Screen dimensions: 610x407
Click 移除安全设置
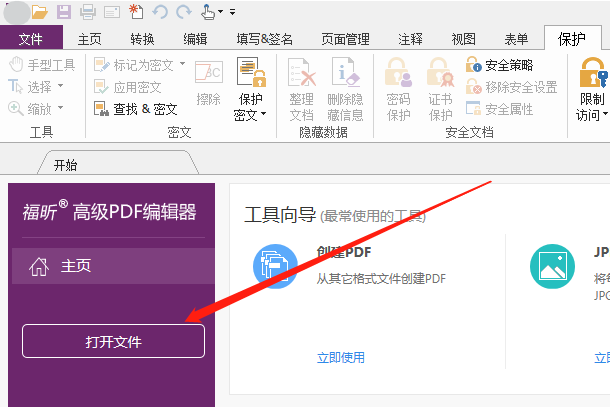512,87
